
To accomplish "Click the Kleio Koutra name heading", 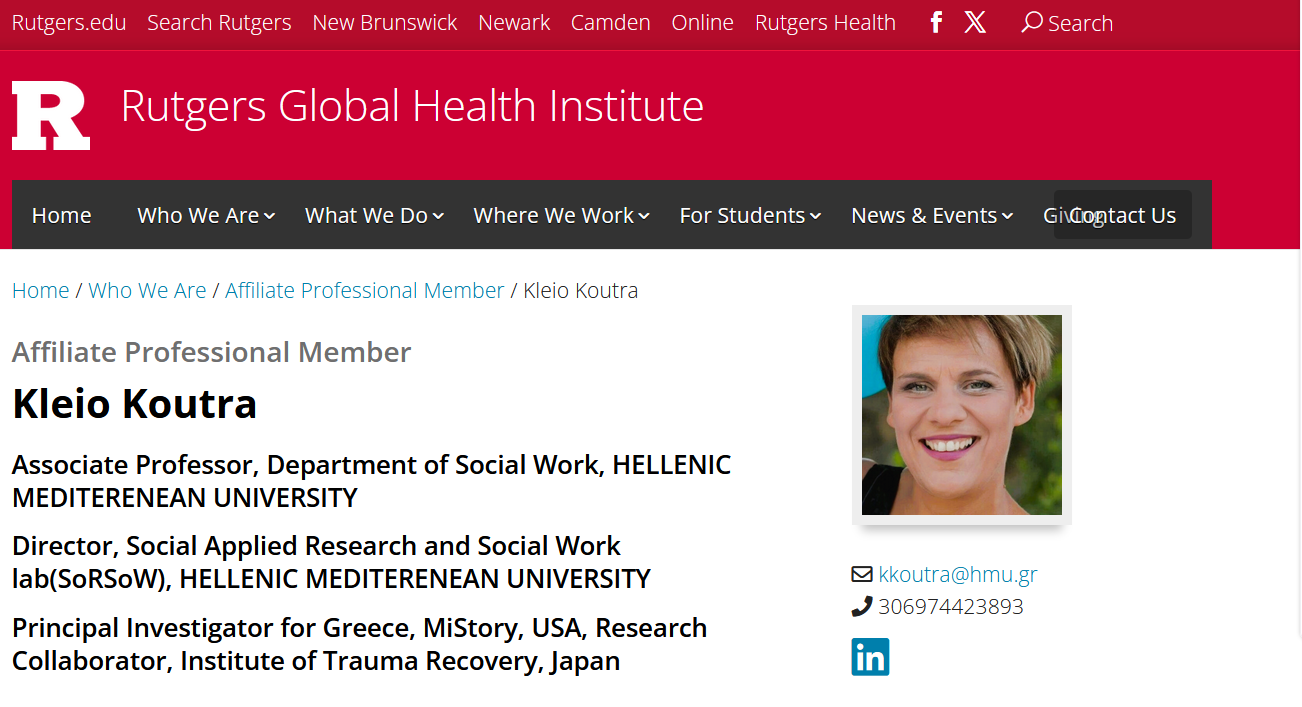I will 134,403.
